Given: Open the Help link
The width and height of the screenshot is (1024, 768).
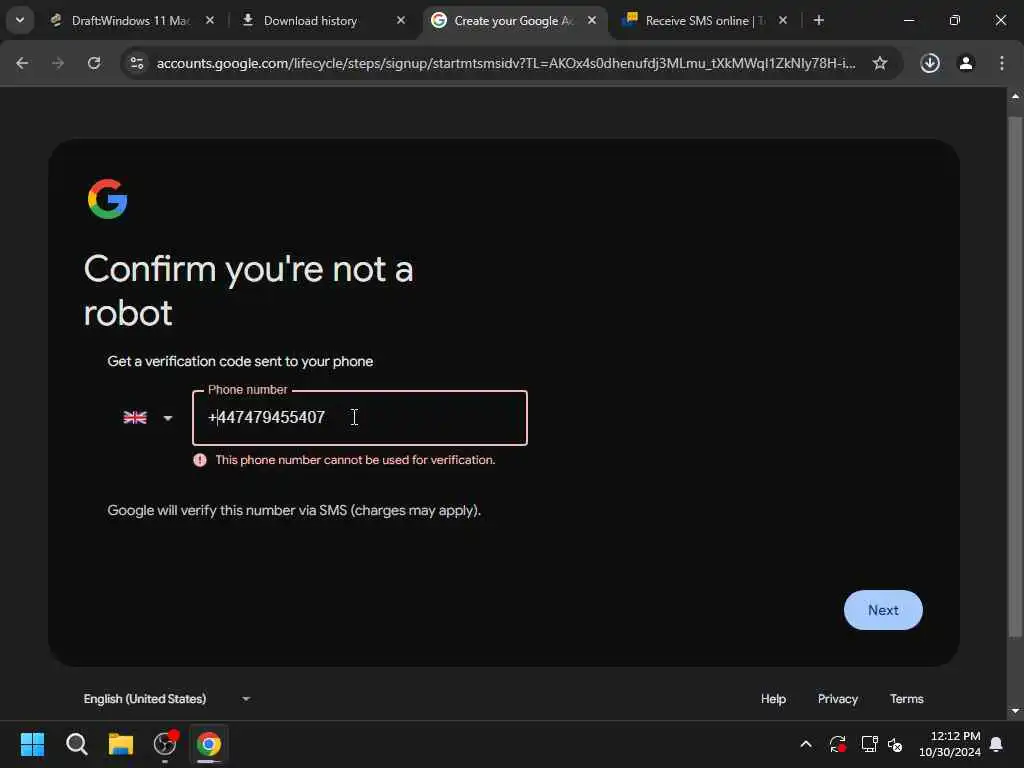Looking at the screenshot, I should [773, 699].
